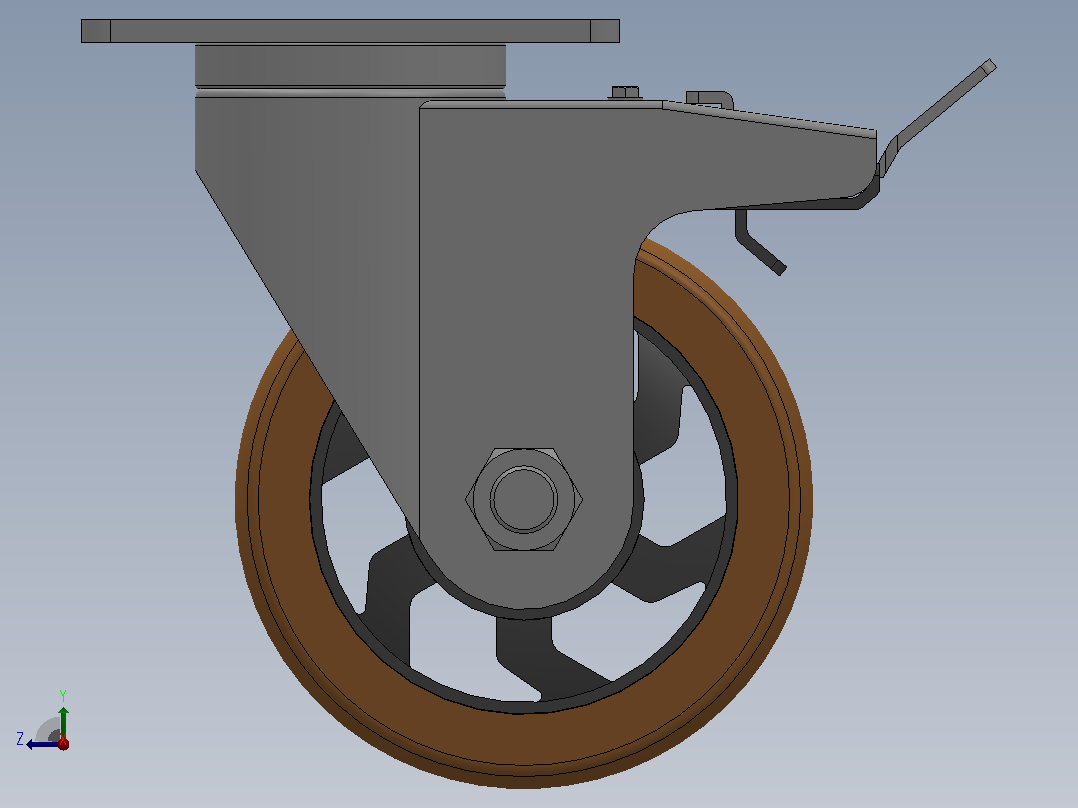Click the small clip bracket next to the top bolt
The height and width of the screenshot is (808, 1078).
(710, 99)
